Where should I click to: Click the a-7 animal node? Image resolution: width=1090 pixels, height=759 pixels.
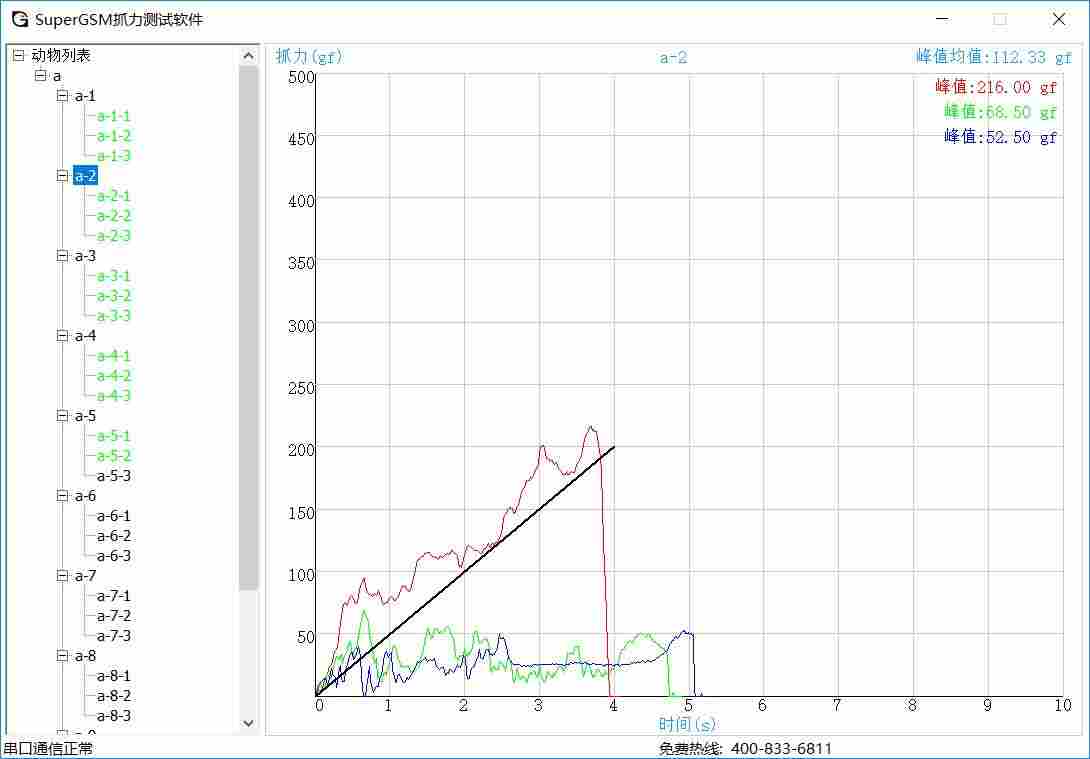85,576
